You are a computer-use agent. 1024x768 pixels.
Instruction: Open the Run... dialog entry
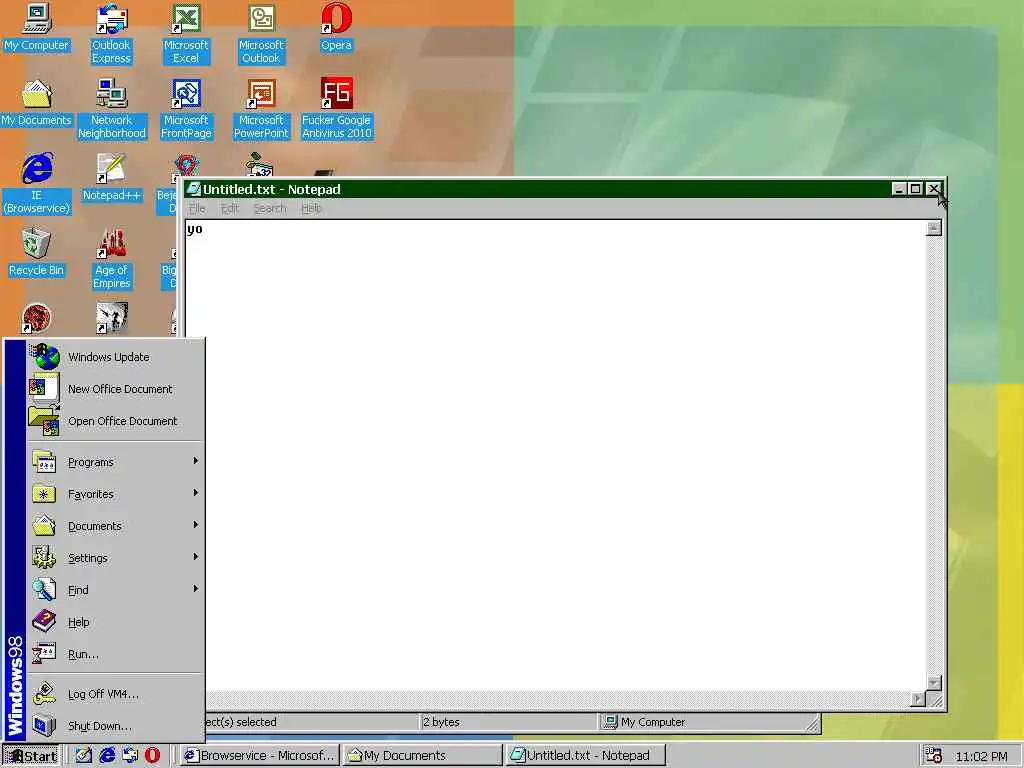(x=116, y=654)
